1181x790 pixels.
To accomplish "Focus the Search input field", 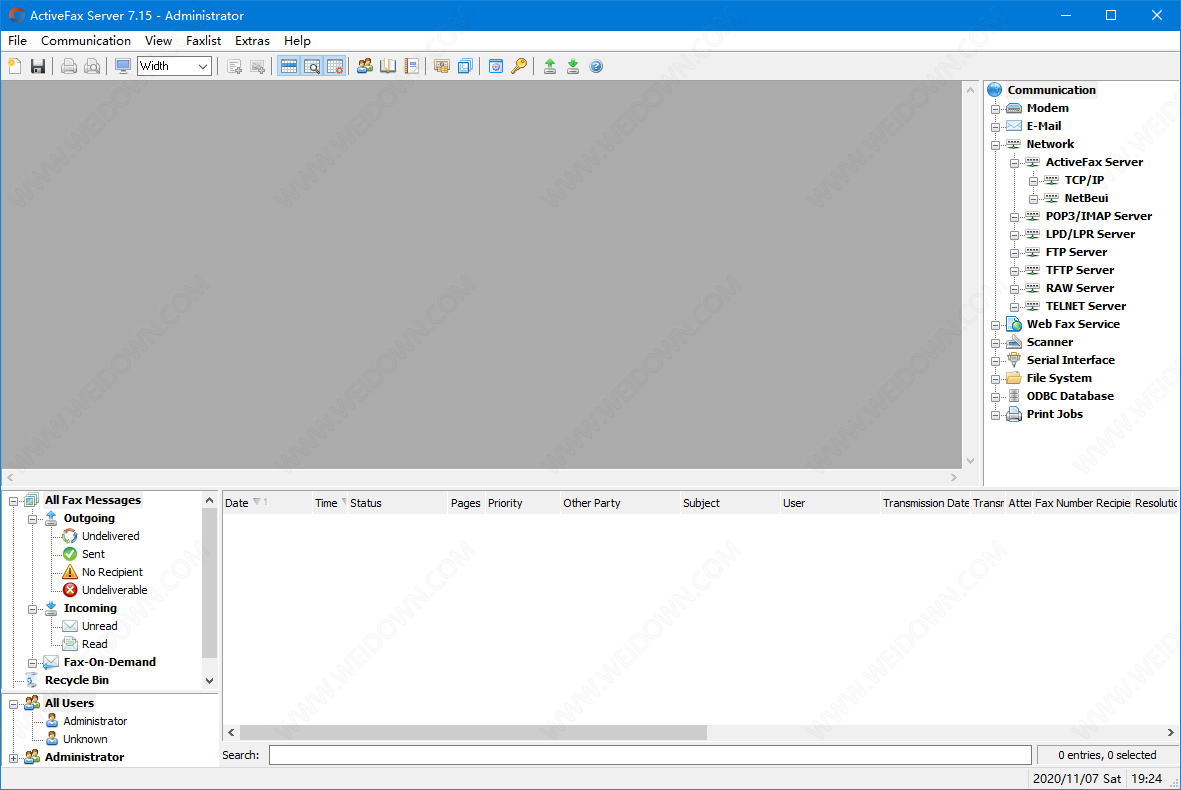I will (650, 755).
